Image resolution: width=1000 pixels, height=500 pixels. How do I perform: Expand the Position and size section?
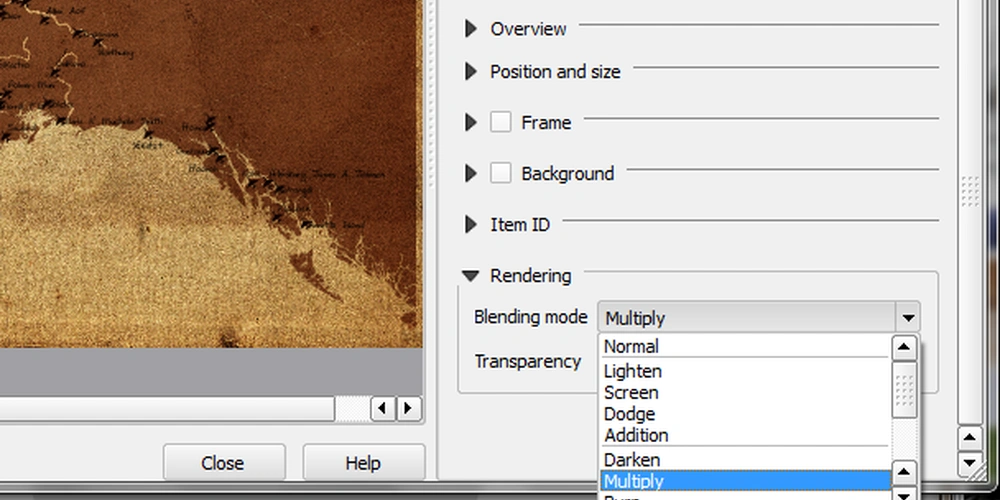471,71
